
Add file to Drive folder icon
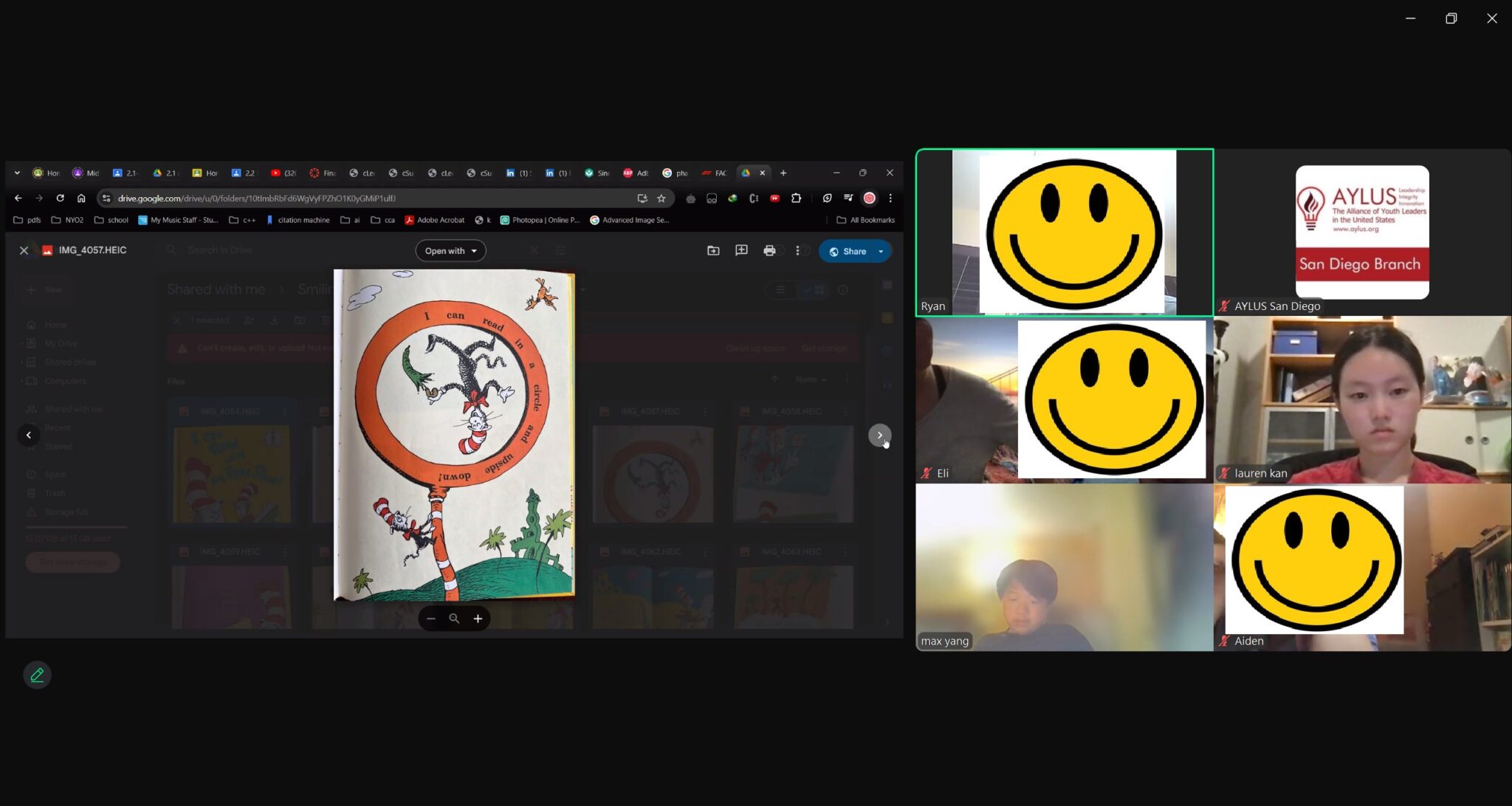pyautogui.click(x=713, y=251)
